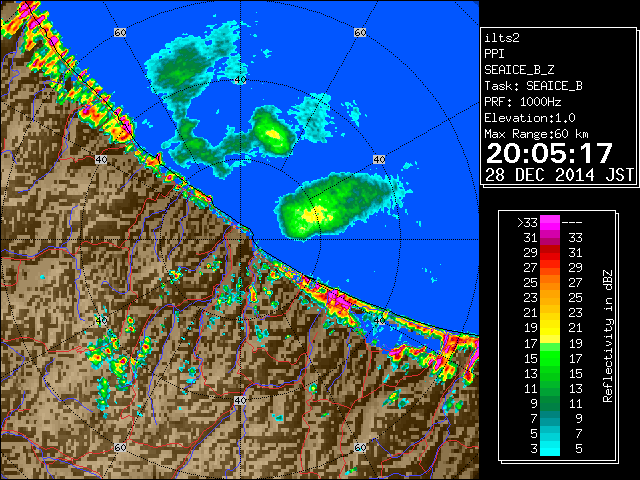Select the "Elevation:1.0" entry
640x480 pixels.
(530, 118)
